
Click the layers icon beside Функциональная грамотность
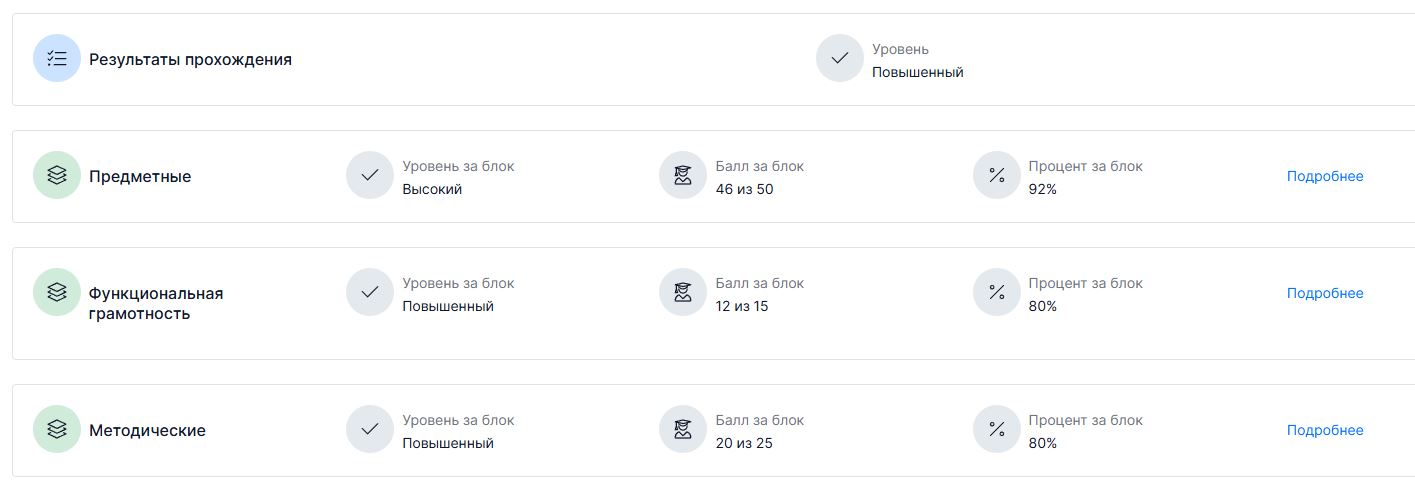(x=57, y=292)
